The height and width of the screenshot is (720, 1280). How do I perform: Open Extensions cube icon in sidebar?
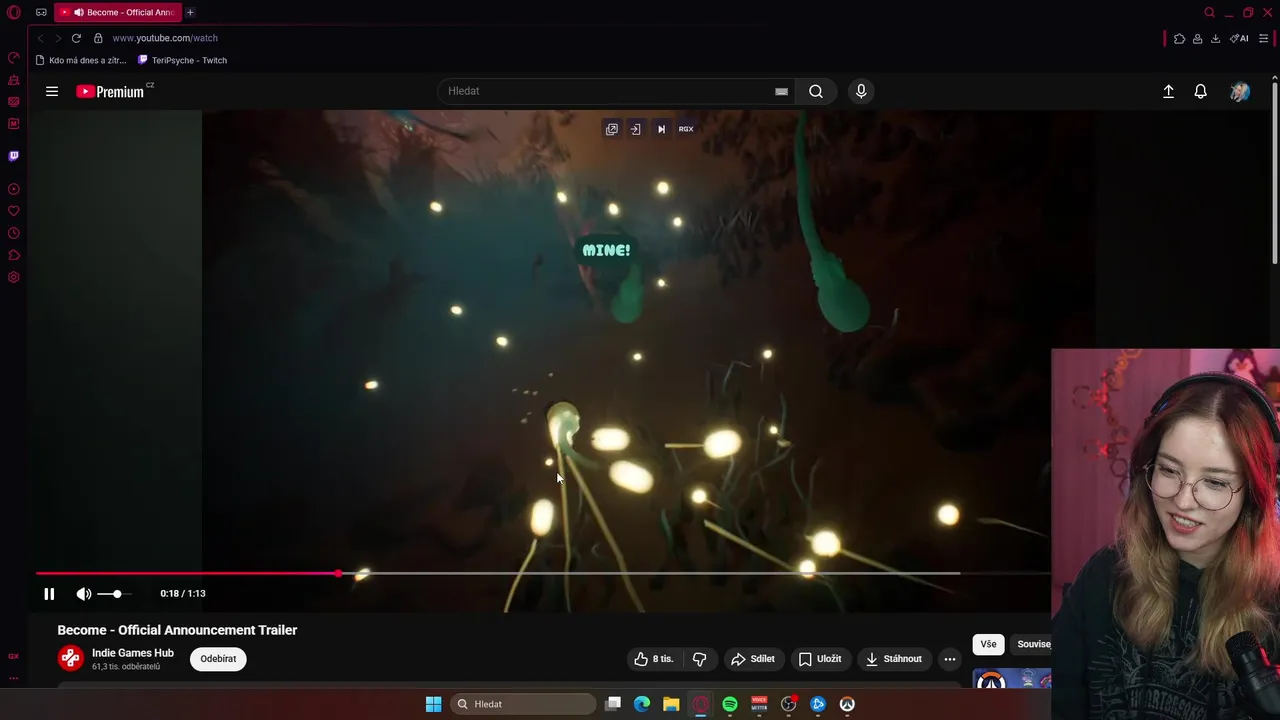tap(14, 255)
